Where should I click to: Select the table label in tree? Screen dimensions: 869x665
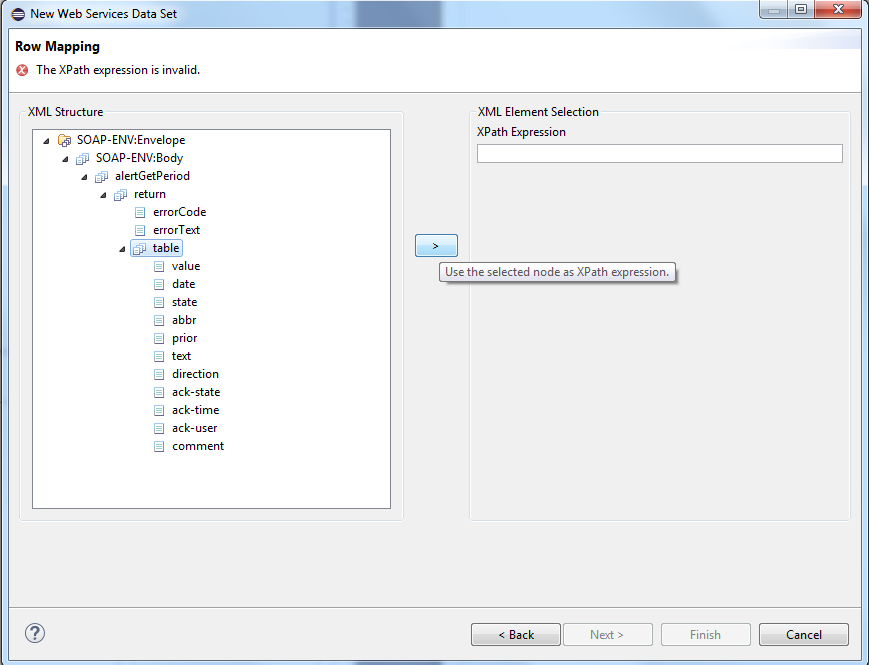(x=166, y=248)
